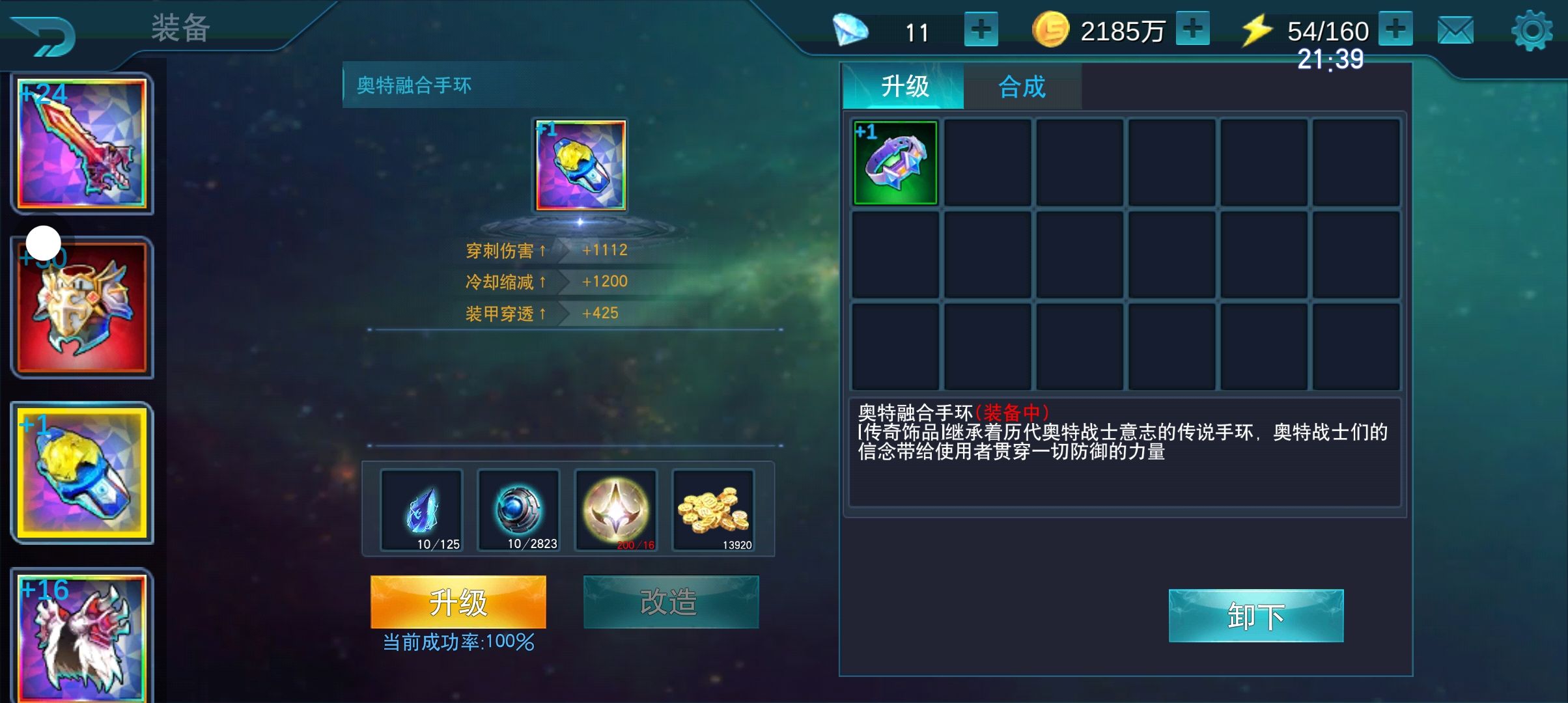
Task: Click the back arrow icon
Action: click(44, 36)
